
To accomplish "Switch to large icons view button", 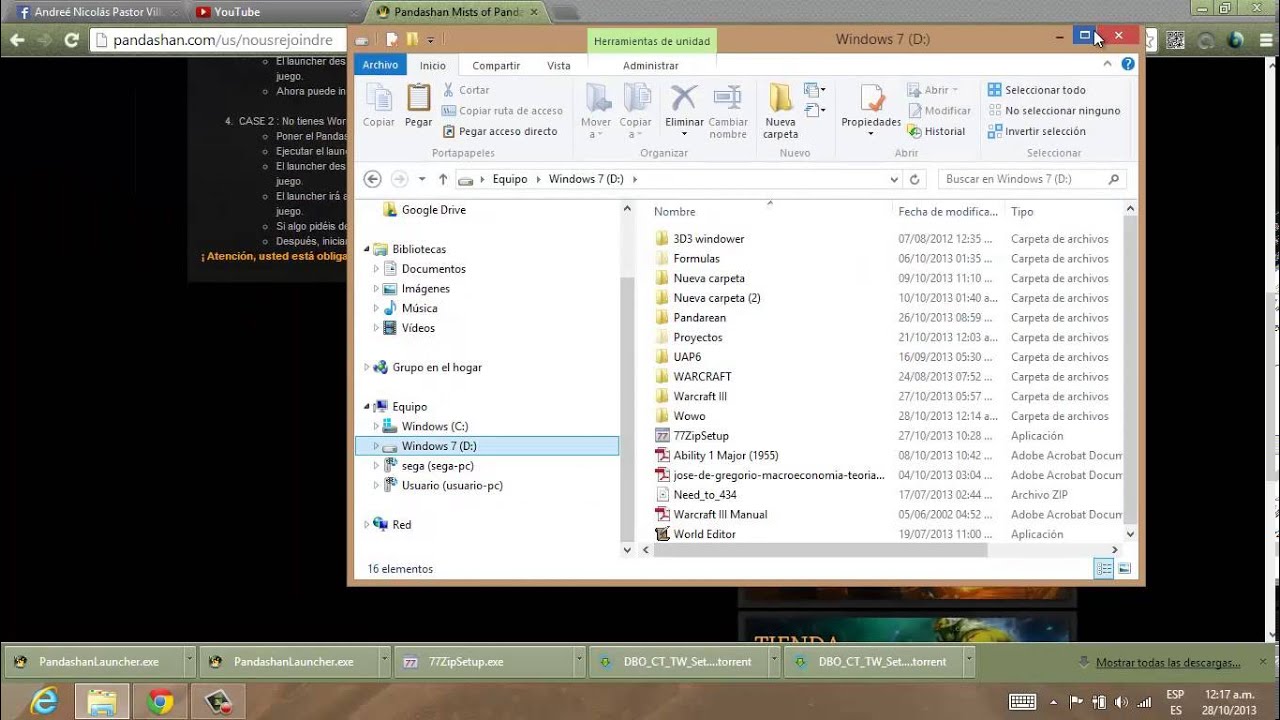I will [x=1124, y=568].
